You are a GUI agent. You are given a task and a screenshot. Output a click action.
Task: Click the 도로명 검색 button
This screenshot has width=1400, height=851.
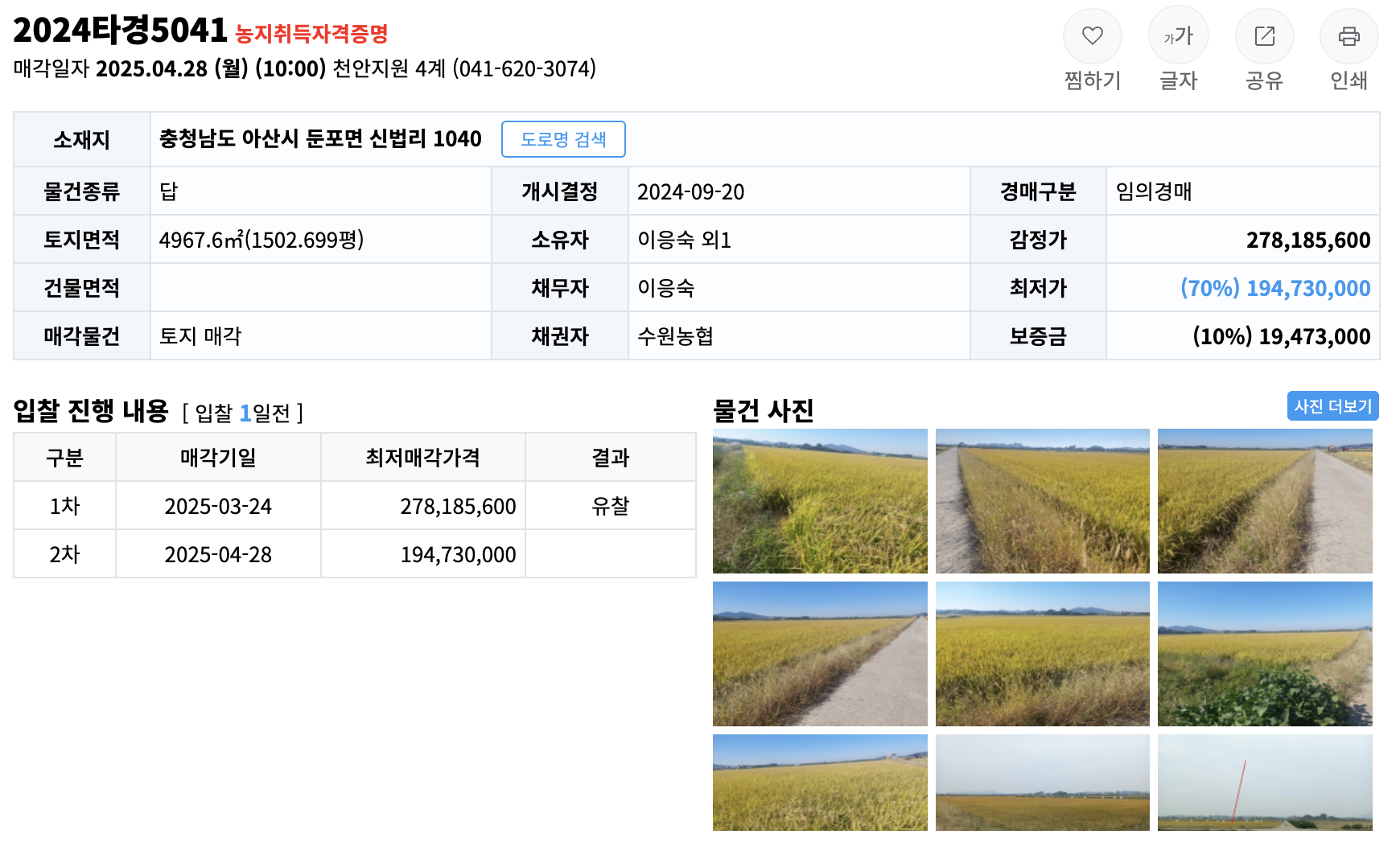coord(563,139)
